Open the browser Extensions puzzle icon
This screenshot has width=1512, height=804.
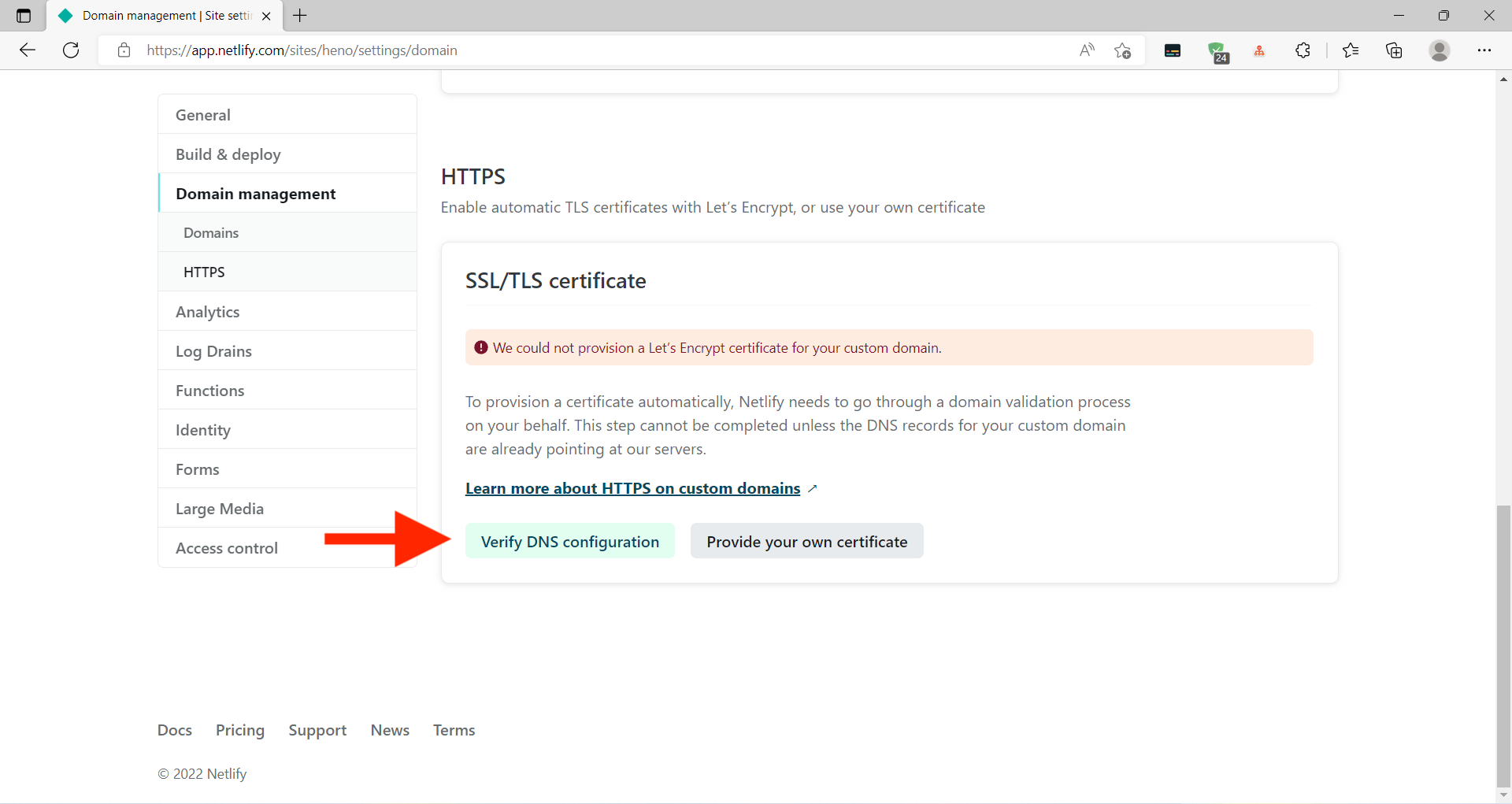[1303, 50]
